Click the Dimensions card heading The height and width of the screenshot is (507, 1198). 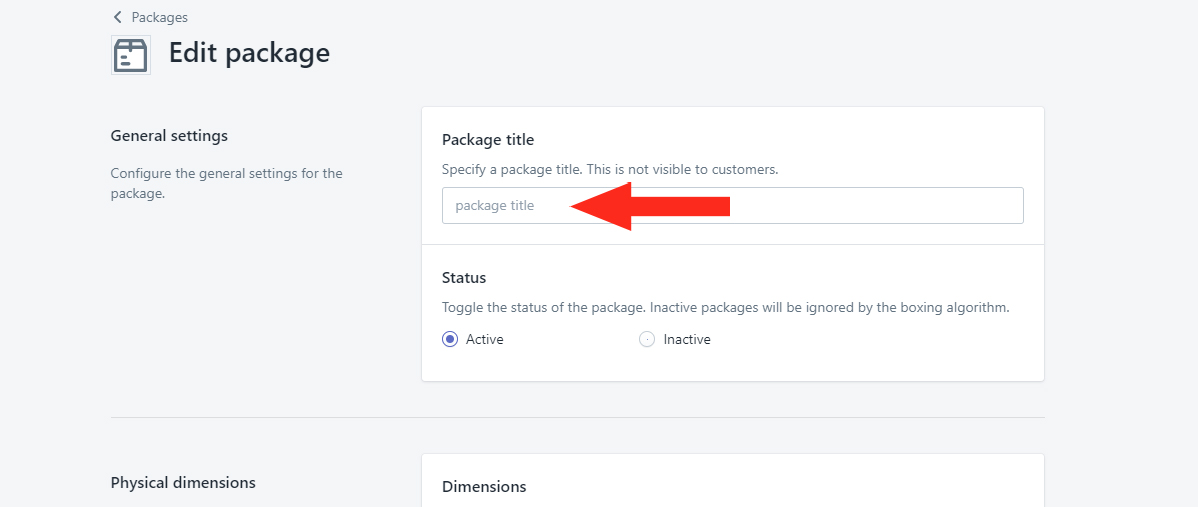484,486
